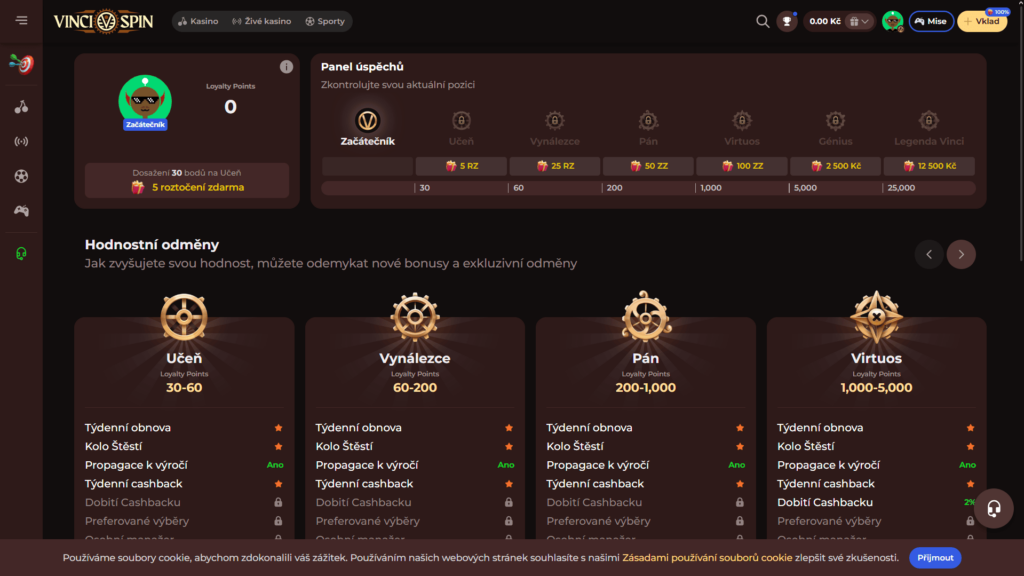Screen dimensions: 1024x576
Task: Click the dartboard missions icon in sidebar
Action: pos(21,64)
